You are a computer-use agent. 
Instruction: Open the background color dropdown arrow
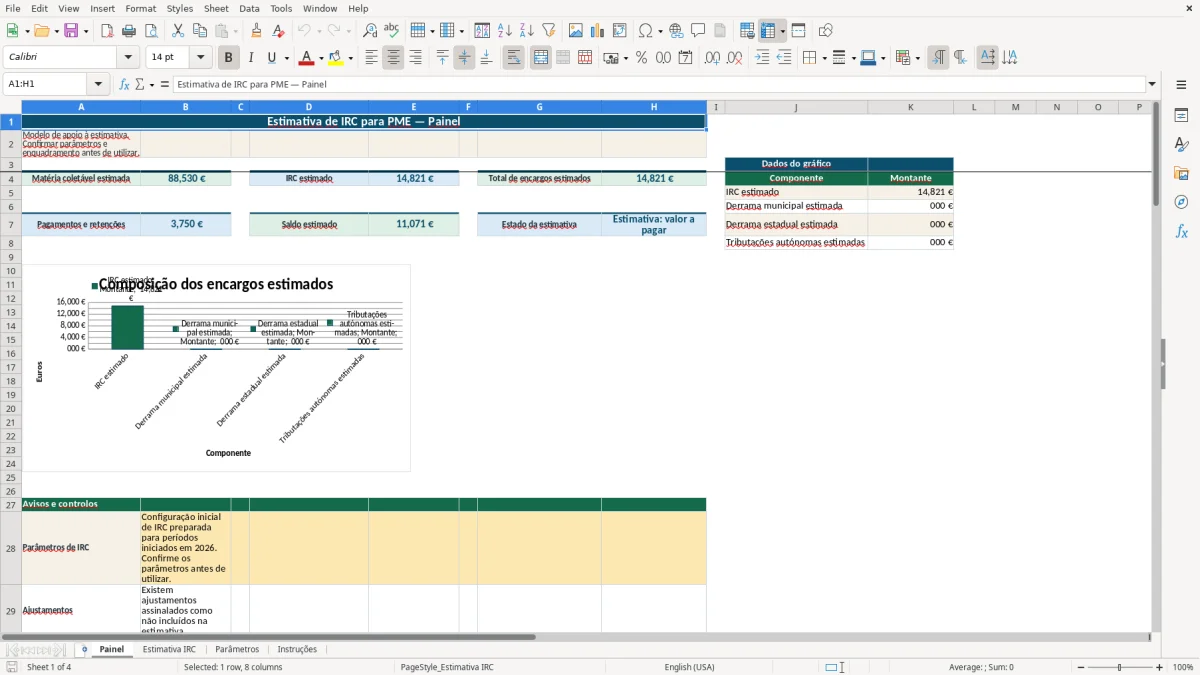350,58
